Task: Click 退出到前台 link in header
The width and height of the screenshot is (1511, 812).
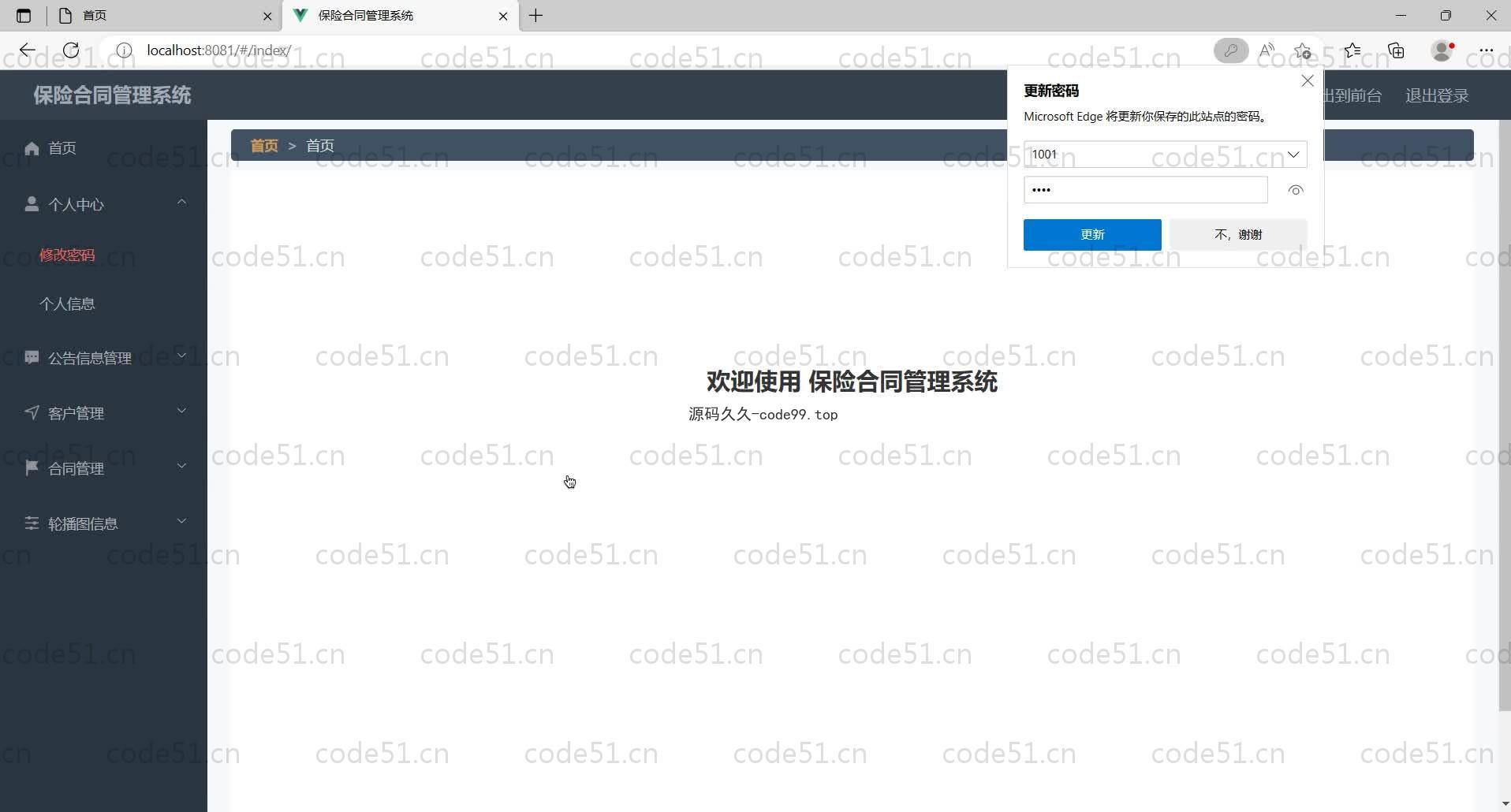Action: (1352, 95)
